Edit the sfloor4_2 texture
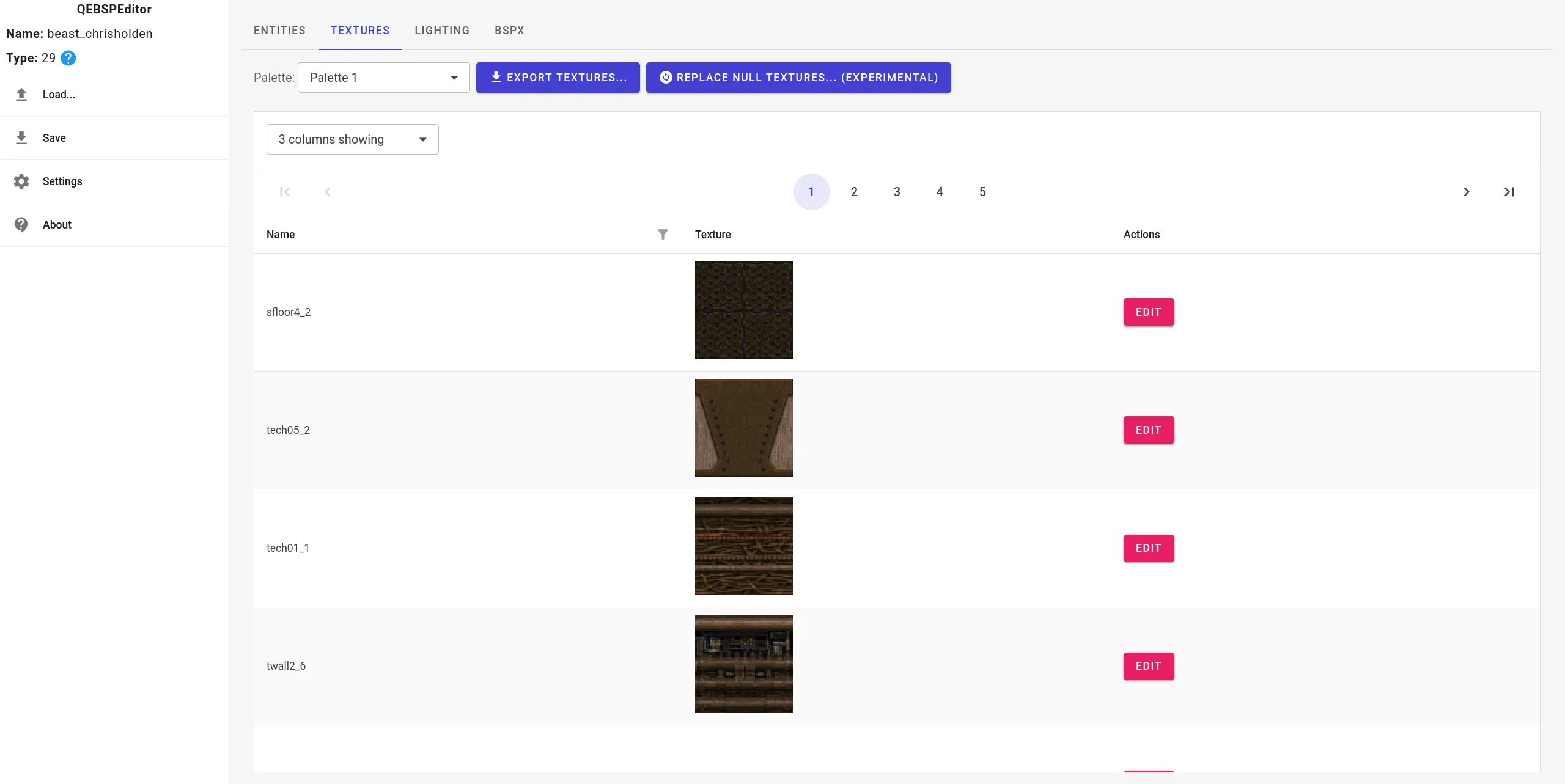This screenshot has width=1565, height=784. [x=1149, y=312]
